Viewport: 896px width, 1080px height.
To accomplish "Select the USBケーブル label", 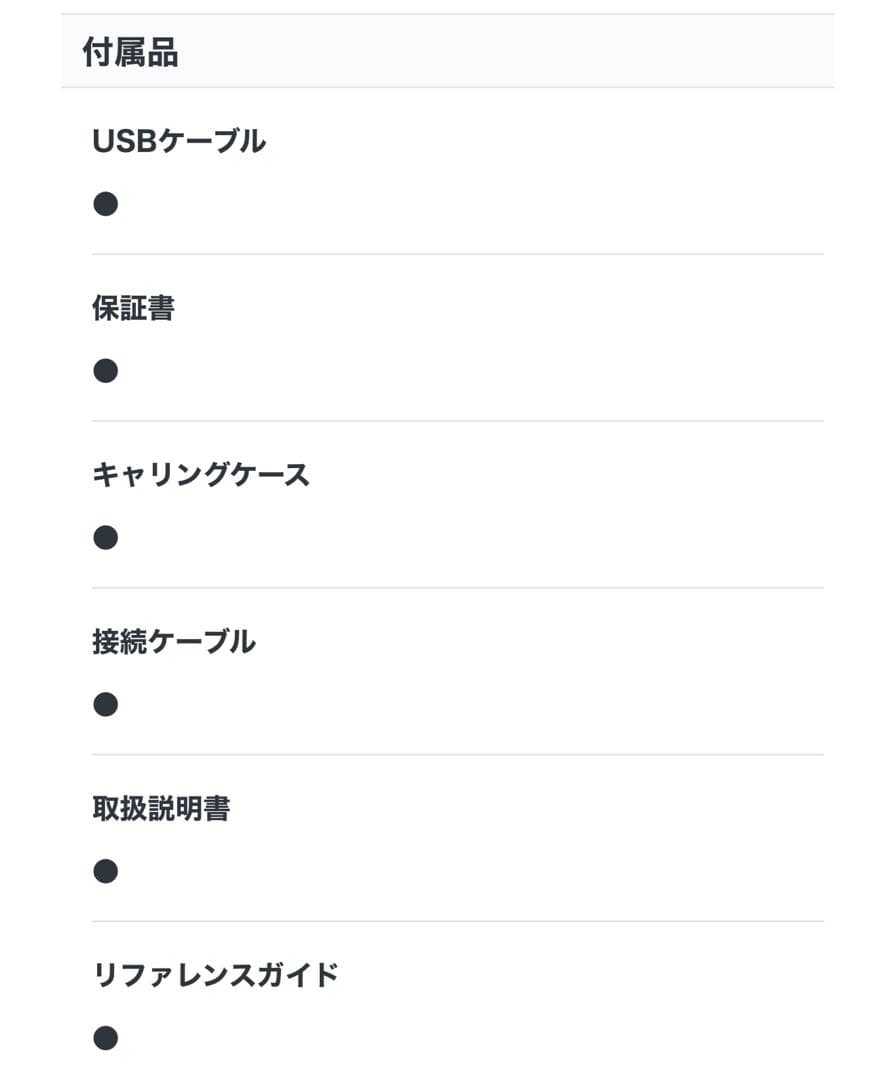I will click(179, 142).
